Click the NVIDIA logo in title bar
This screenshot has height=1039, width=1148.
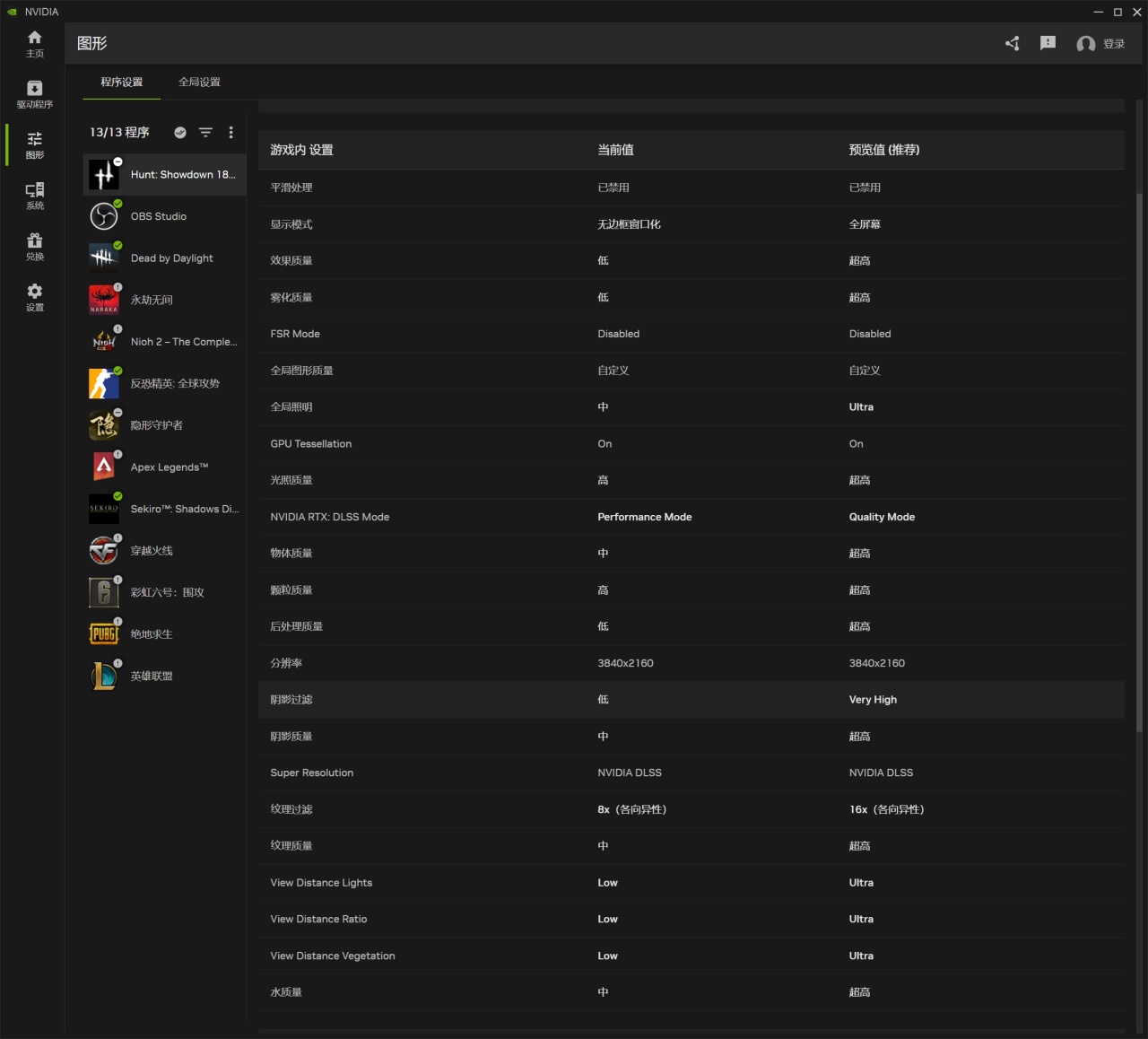(x=12, y=12)
